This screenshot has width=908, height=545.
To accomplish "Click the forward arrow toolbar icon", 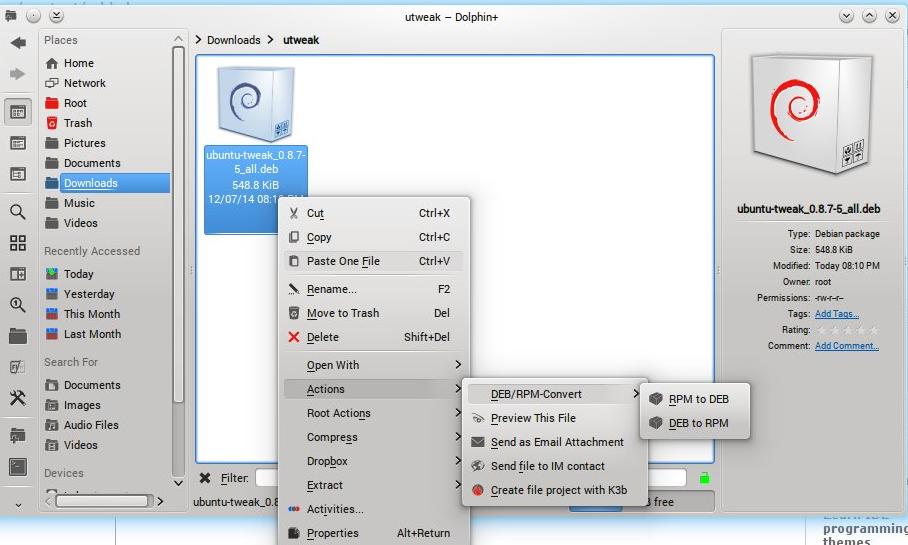I will pos(18,74).
